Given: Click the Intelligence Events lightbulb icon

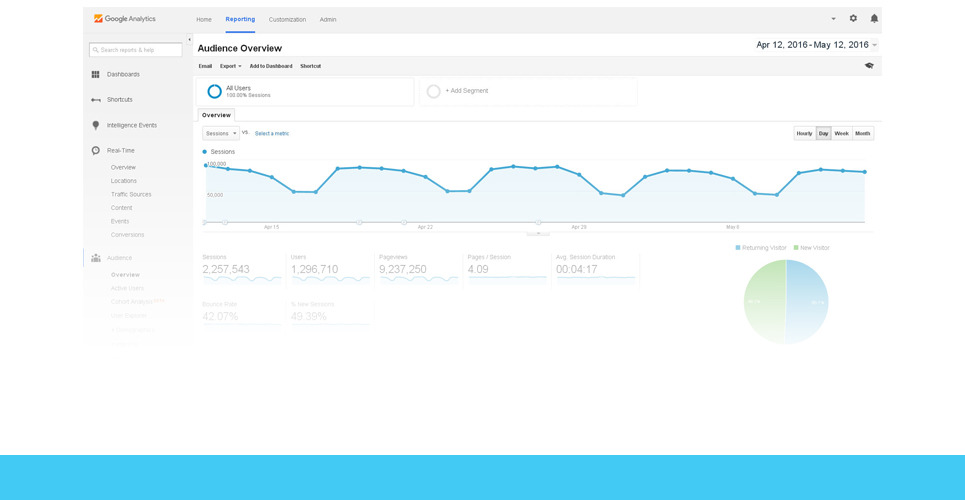Looking at the screenshot, I should click(x=96, y=125).
